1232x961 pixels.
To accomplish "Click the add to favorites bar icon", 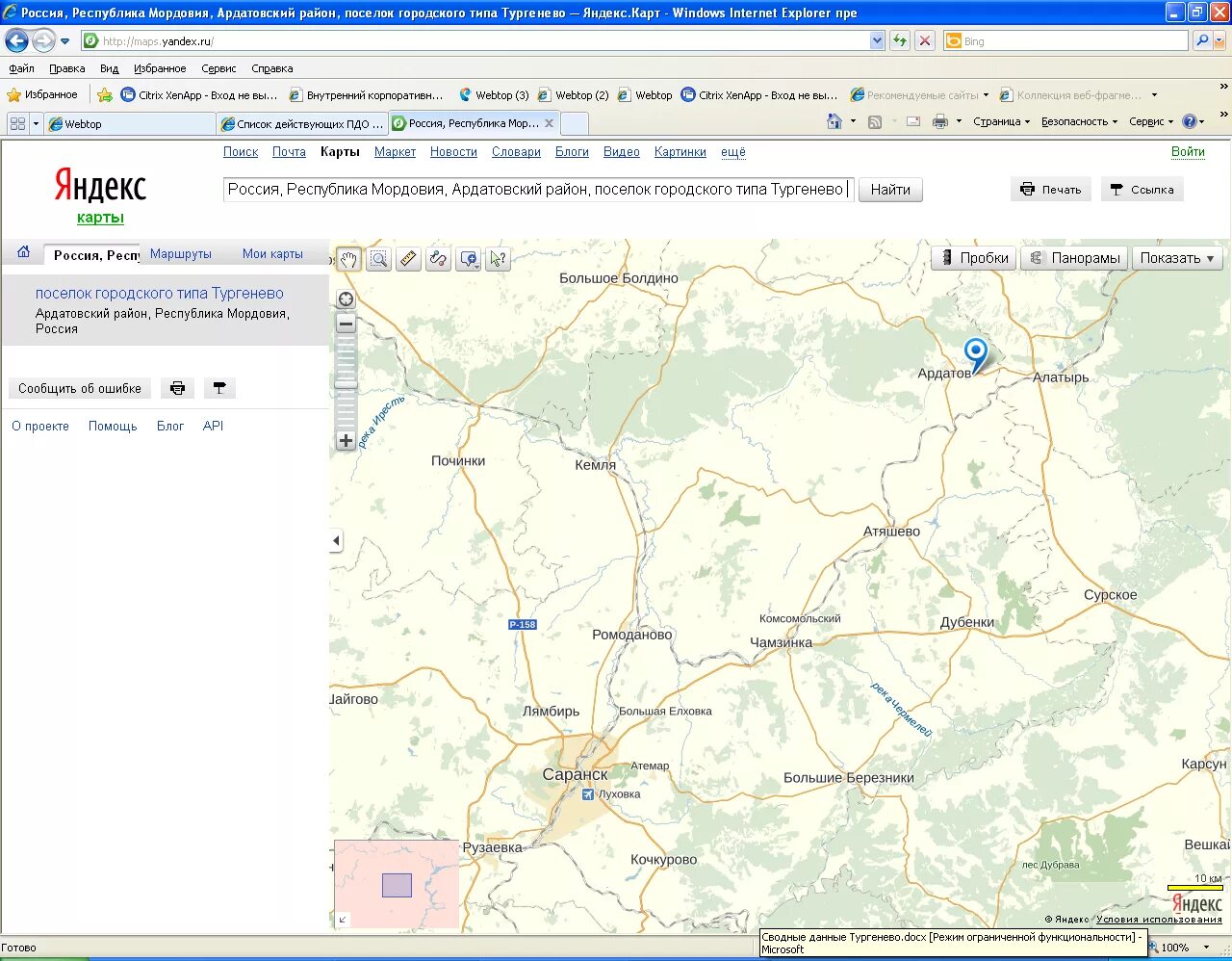I will (105, 94).
